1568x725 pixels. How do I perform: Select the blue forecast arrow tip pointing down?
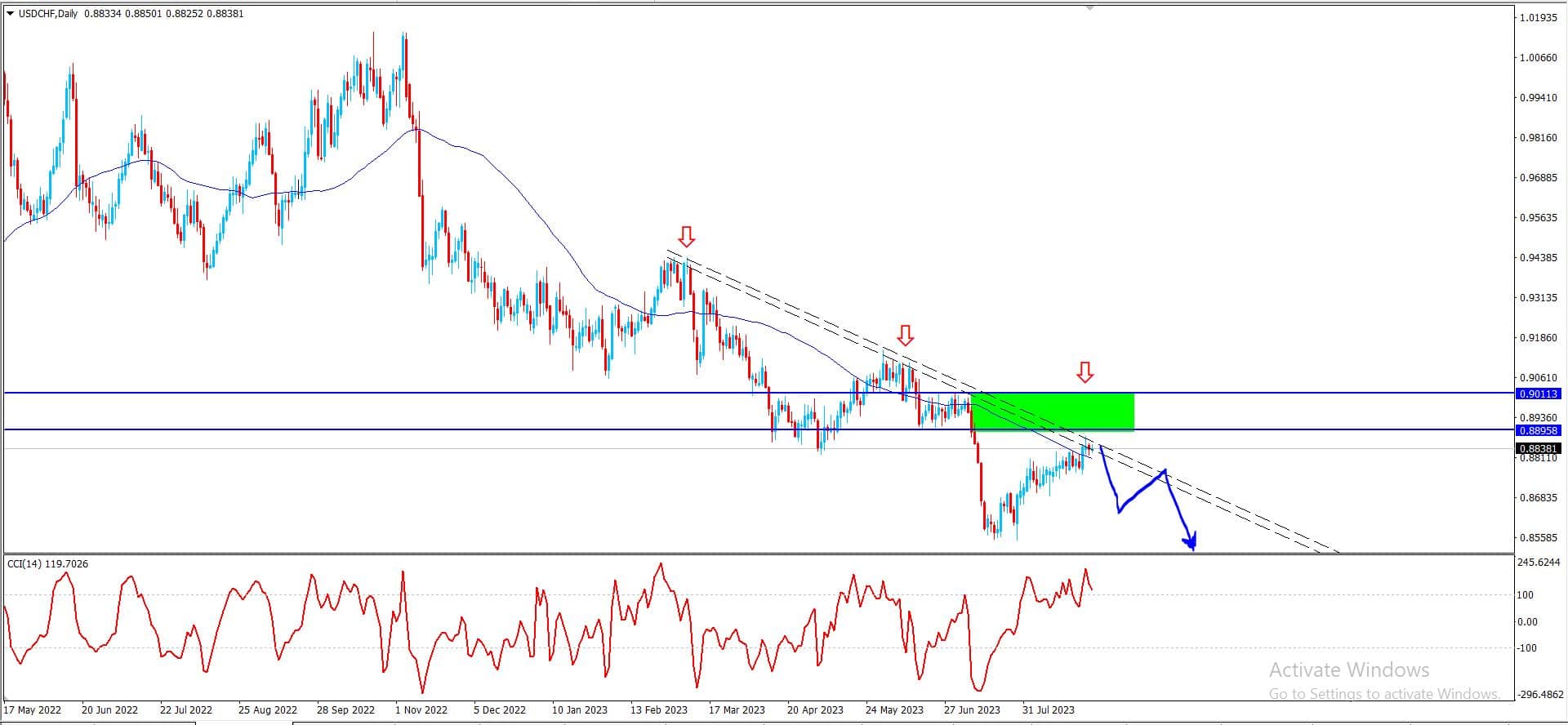[1191, 542]
